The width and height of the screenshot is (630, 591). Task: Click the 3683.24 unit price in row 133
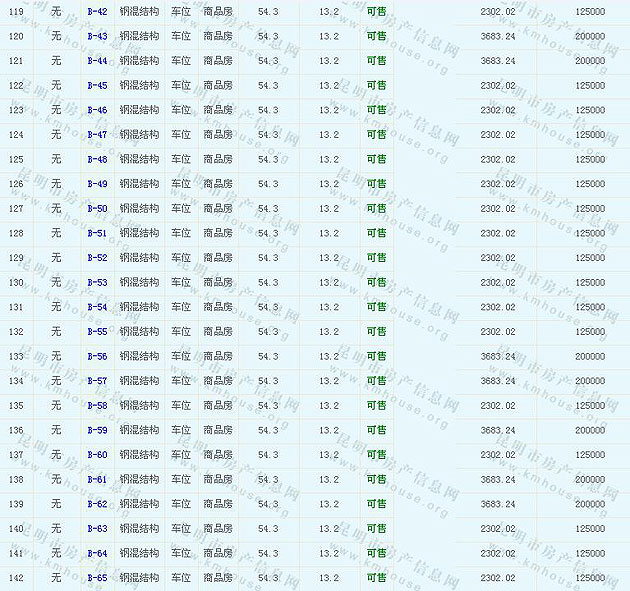[x=498, y=356]
